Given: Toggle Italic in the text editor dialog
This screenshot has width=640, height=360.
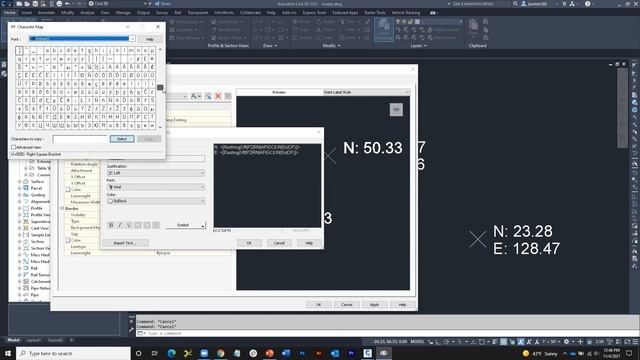Looking at the screenshot, I should 120,225.
